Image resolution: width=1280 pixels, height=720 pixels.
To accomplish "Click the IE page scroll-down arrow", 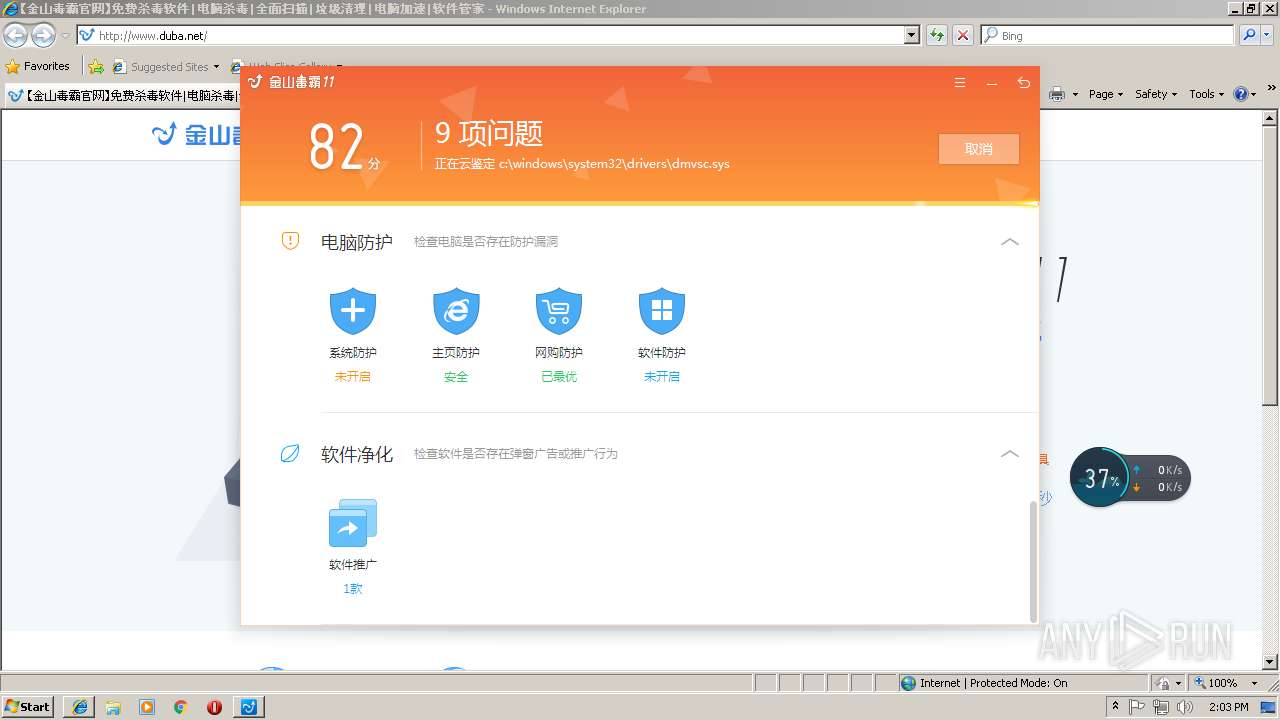I will [x=1271, y=661].
